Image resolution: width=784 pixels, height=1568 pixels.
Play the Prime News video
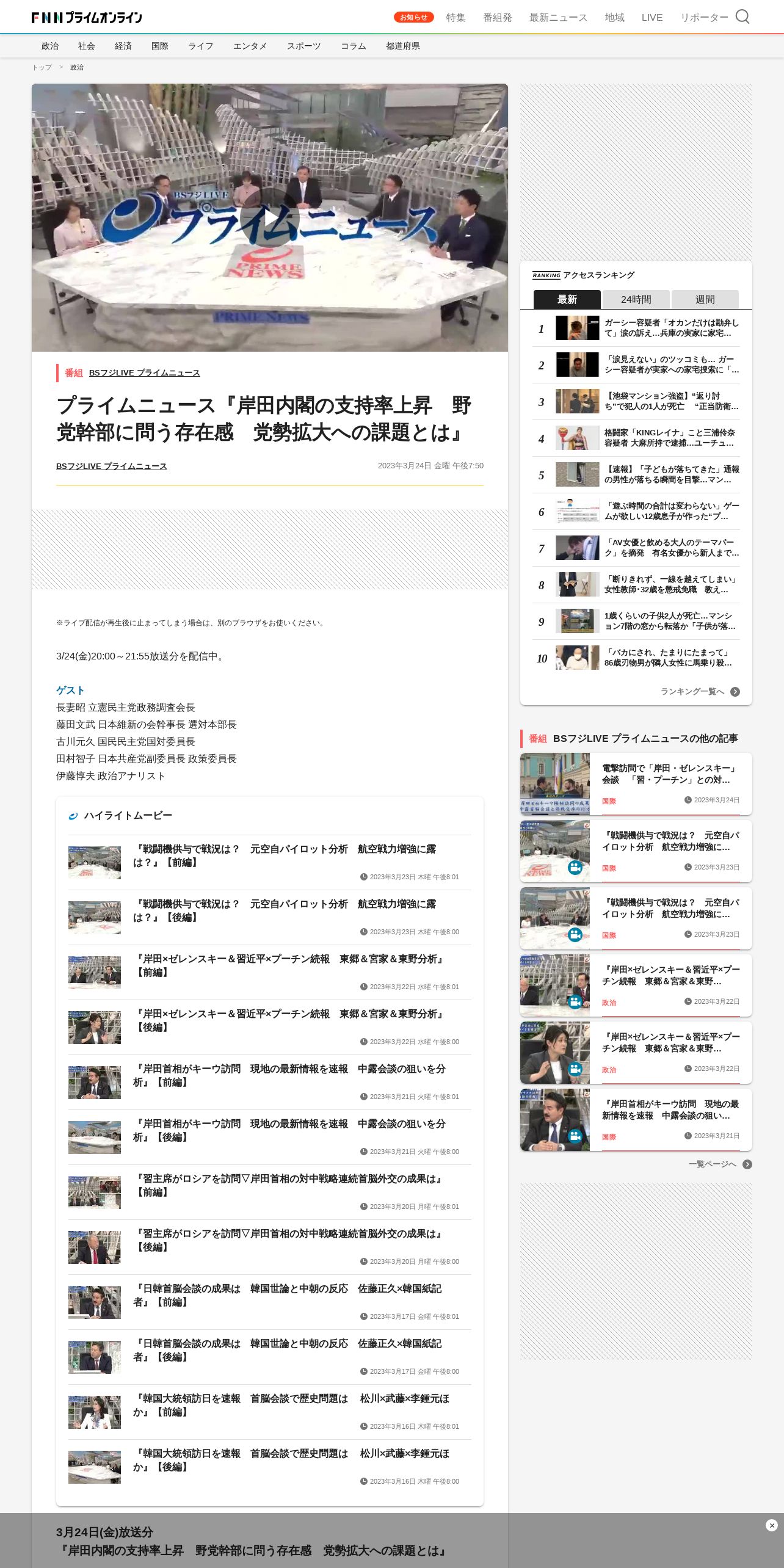tap(269, 217)
